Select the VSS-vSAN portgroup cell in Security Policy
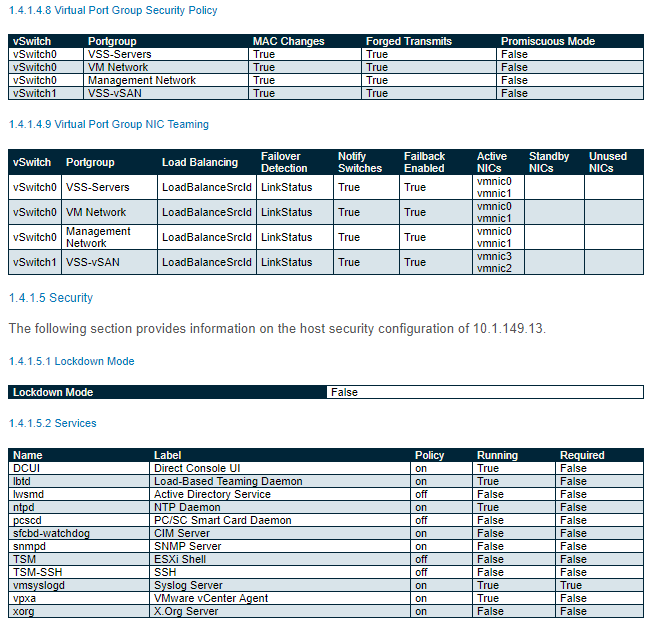The width and height of the screenshot is (653, 626). (165, 93)
